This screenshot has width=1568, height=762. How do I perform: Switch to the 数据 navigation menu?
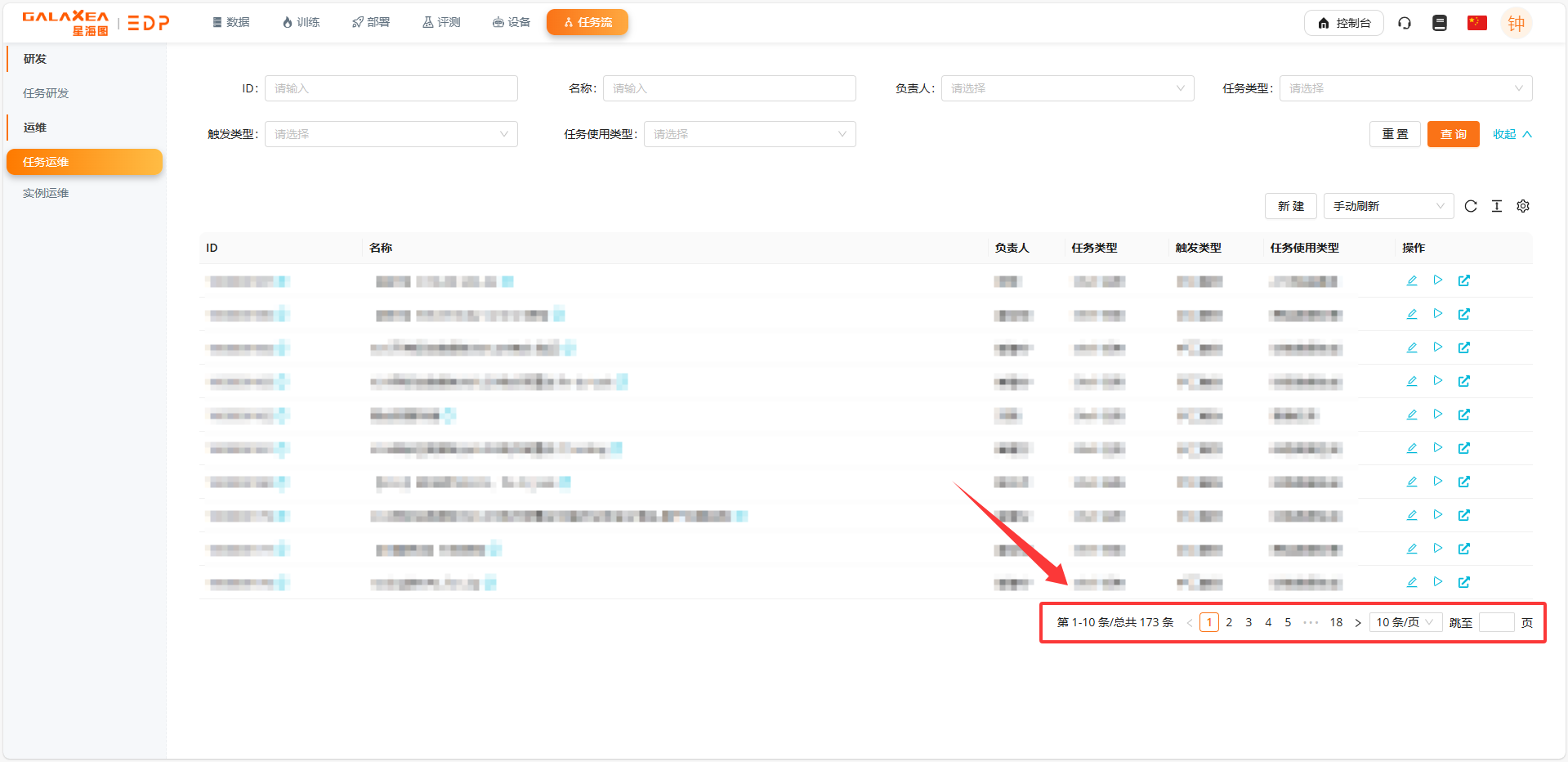pyautogui.click(x=230, y=22)
